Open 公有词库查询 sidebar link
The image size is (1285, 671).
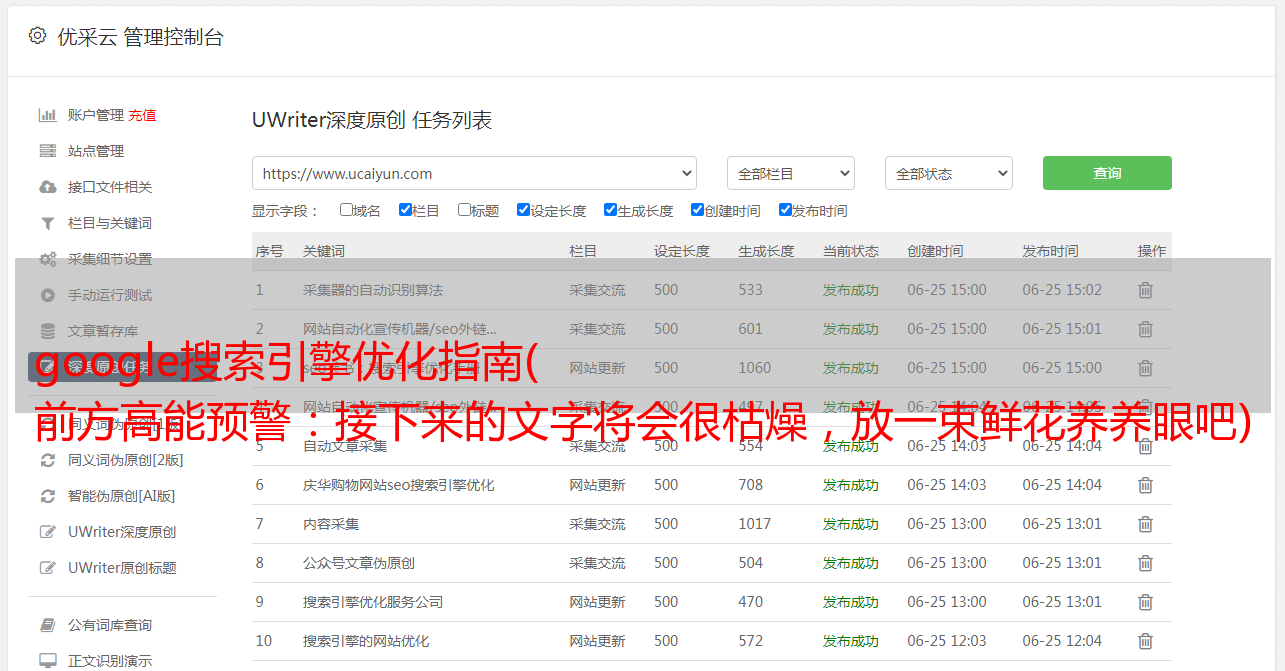point(110,625)
